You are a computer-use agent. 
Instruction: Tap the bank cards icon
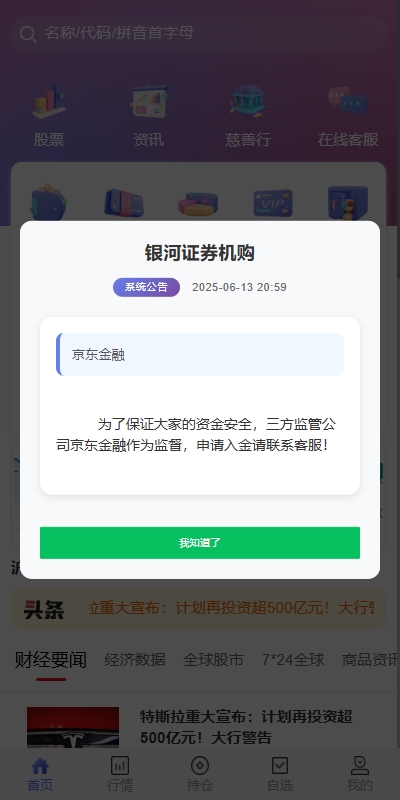pyautogui.click(x=124, y=203)
